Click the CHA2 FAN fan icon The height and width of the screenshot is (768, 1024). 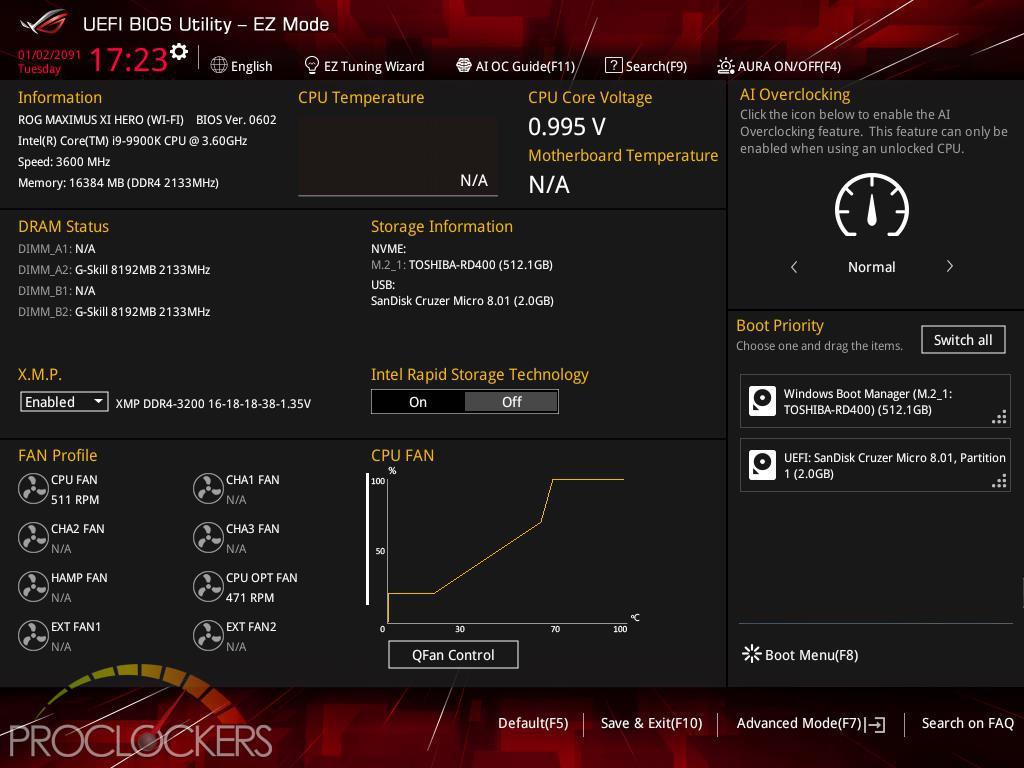33,538
